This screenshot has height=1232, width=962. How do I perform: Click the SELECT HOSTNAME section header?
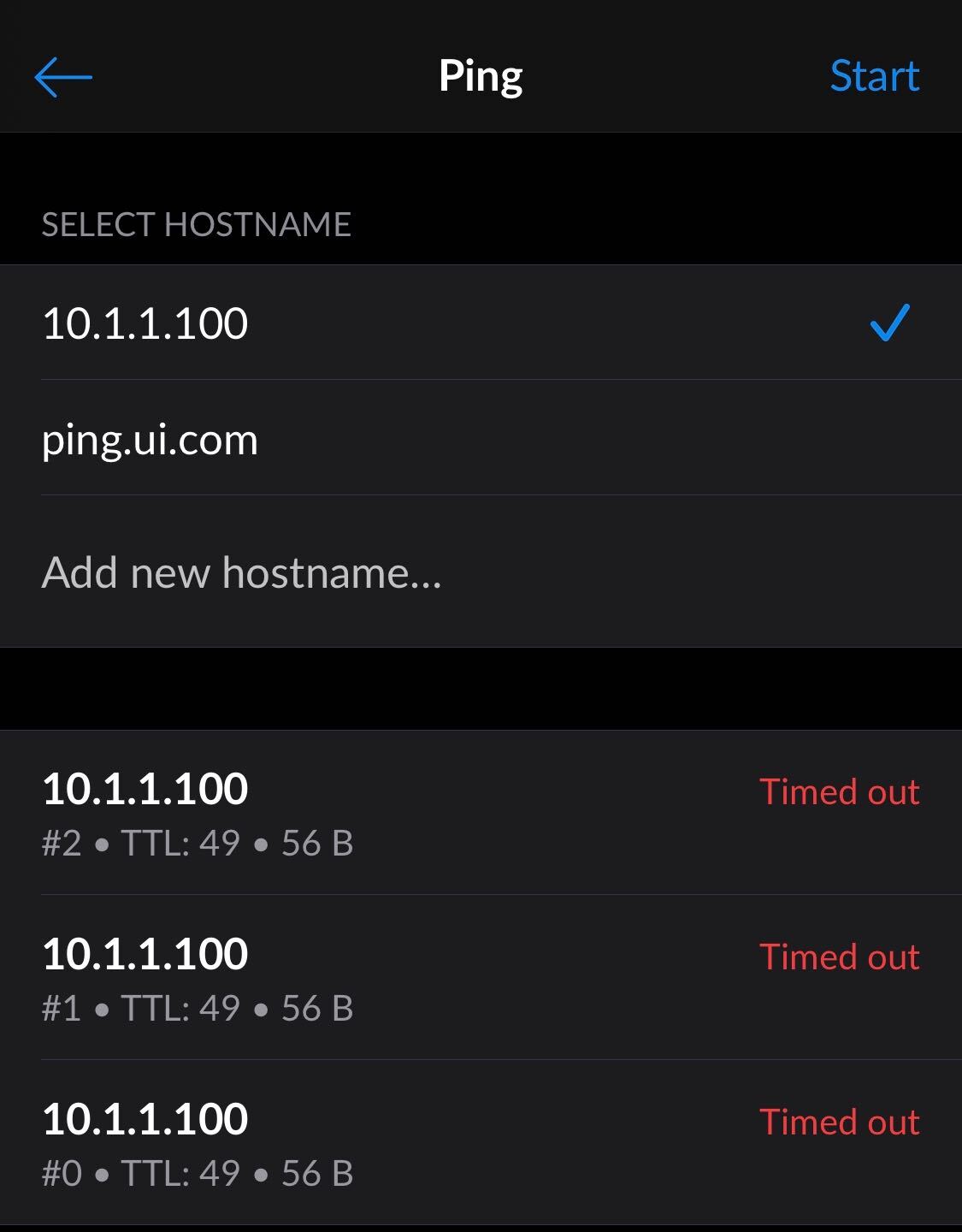coord(196,224)
